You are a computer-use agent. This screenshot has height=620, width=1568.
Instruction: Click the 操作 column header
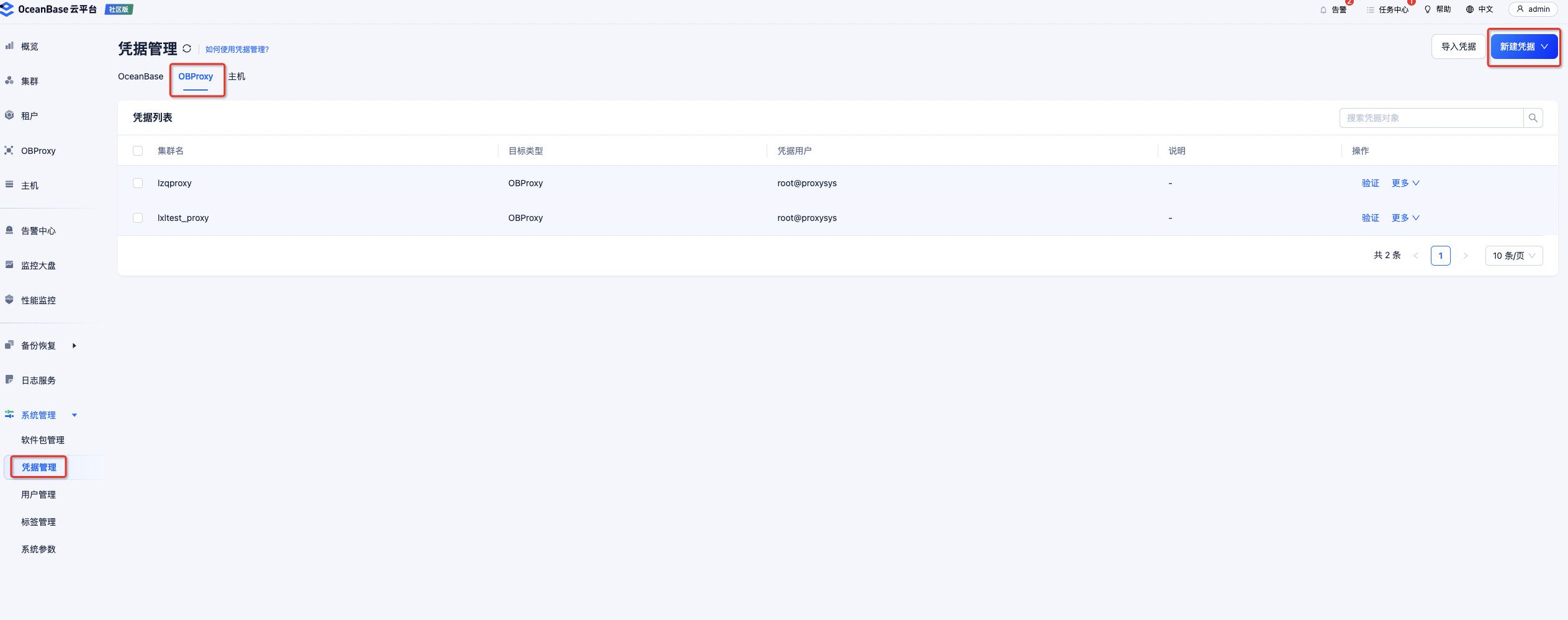1360,151
